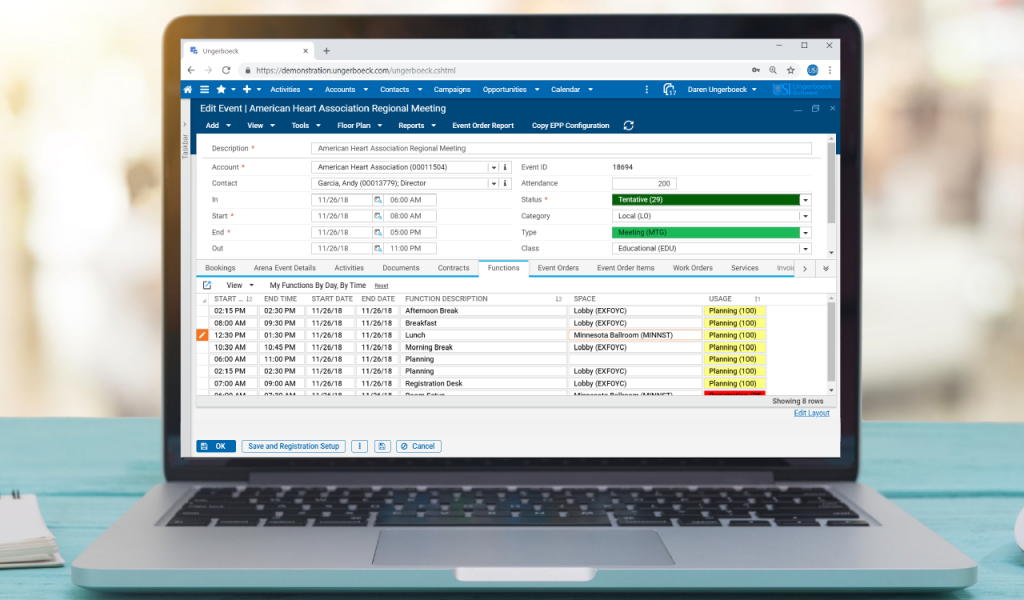This screenshot has height=600, width=1024.
Task: Open the hamburger menu icon
Action: point(204,89)
